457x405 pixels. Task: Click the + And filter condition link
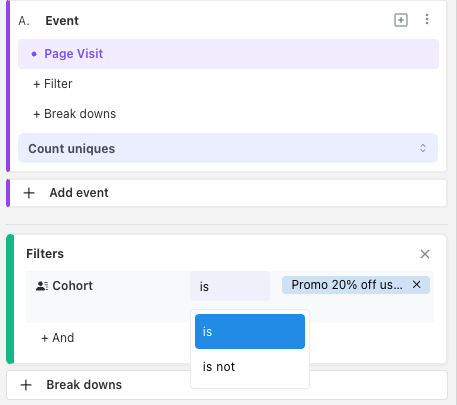[x=57, y=338]
